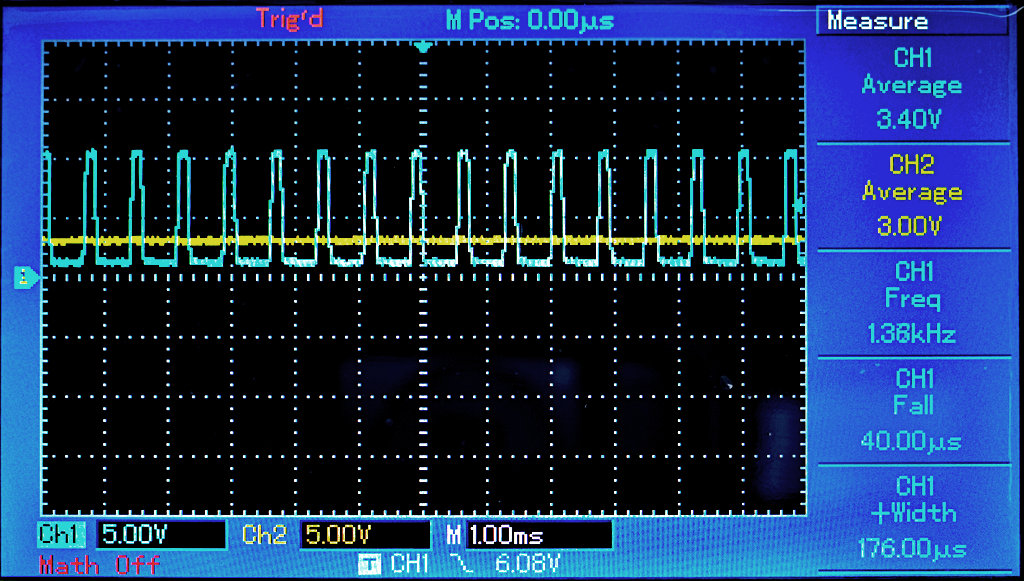The height and width of the screenshot is (581, 1024).
Task: Open the Measure menu header
Action: pyautogui.click(x=913, y=21)
